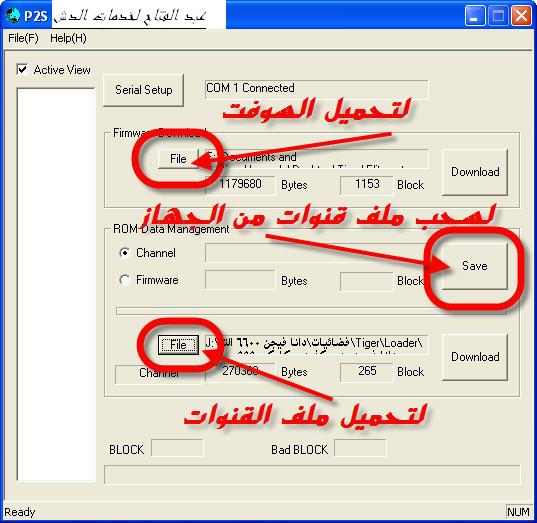537x523 pixels.
Task: Click the bottom progress bar
Action: coord(312,475)
